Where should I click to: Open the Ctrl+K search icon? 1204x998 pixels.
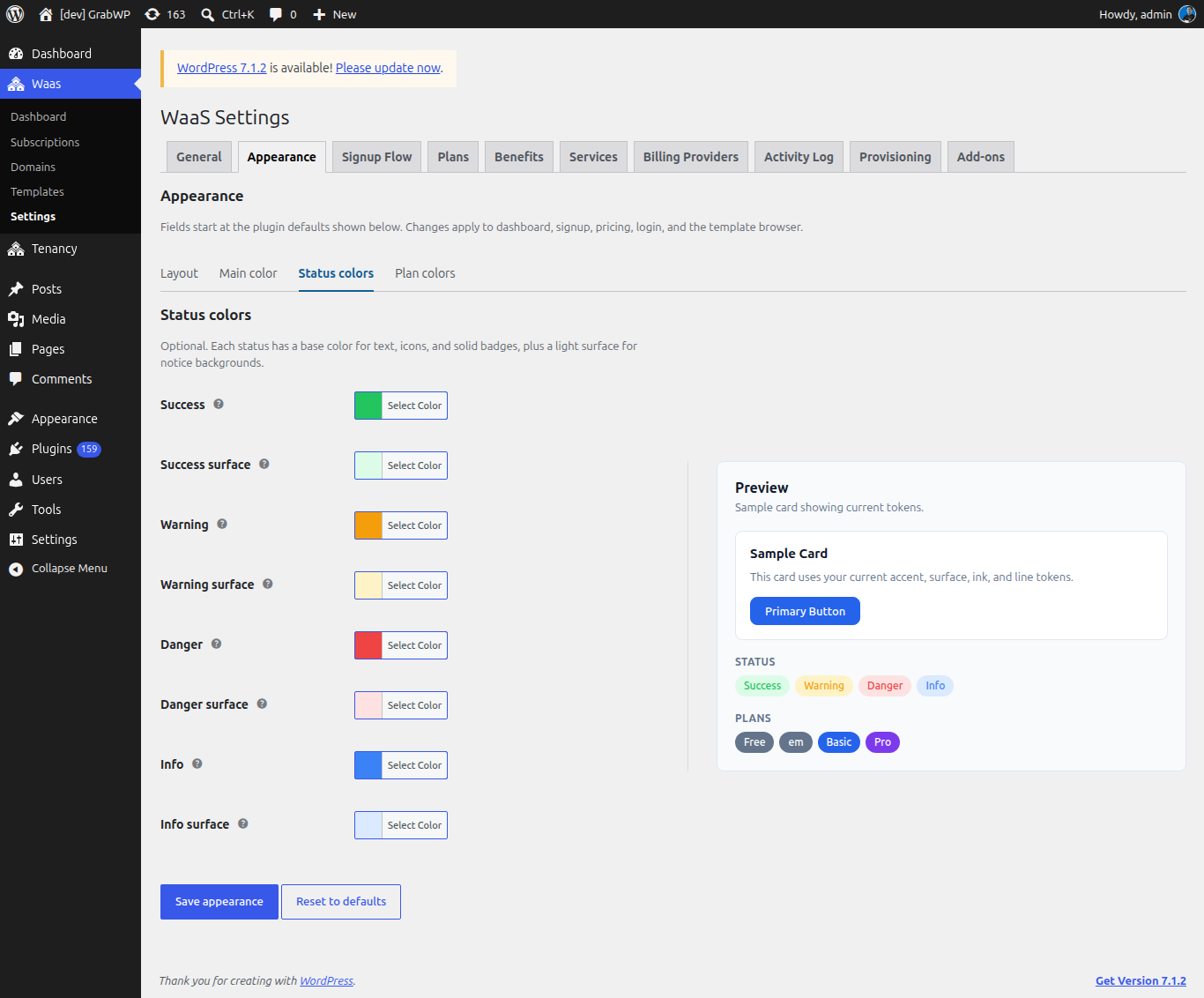(208, 14)
